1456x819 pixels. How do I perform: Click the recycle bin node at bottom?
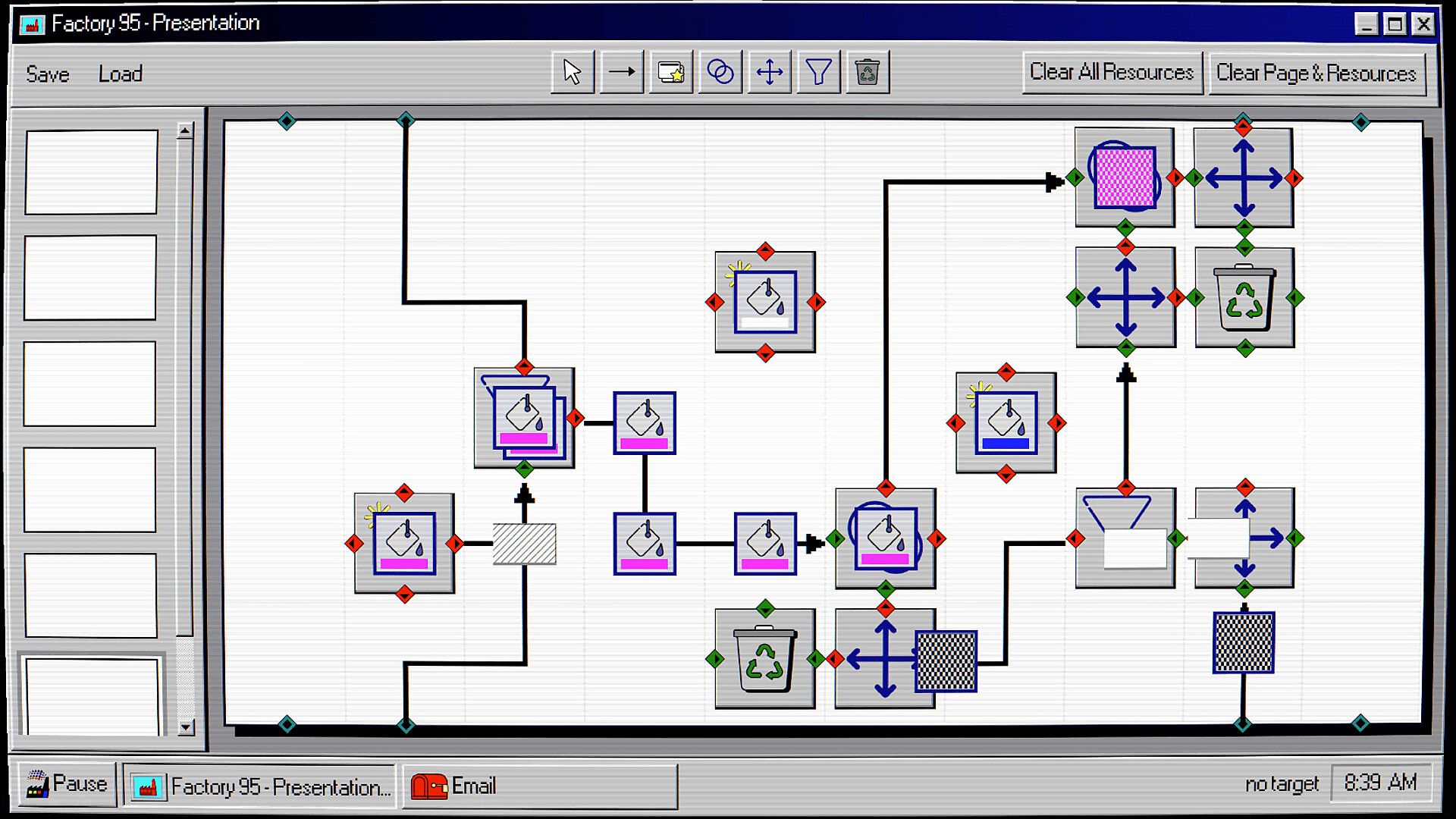[x=764, y=658]
